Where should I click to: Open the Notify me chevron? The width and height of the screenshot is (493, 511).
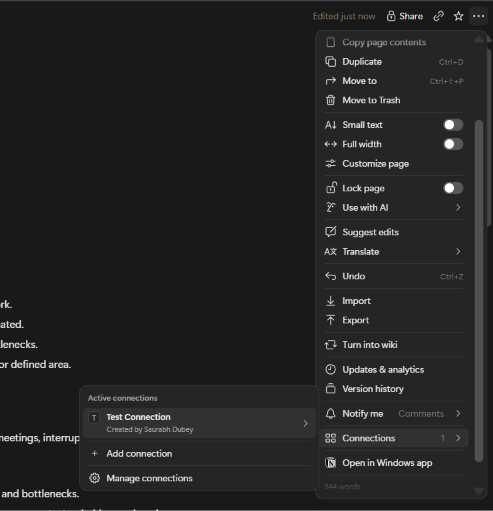click(x=458, y=414)
